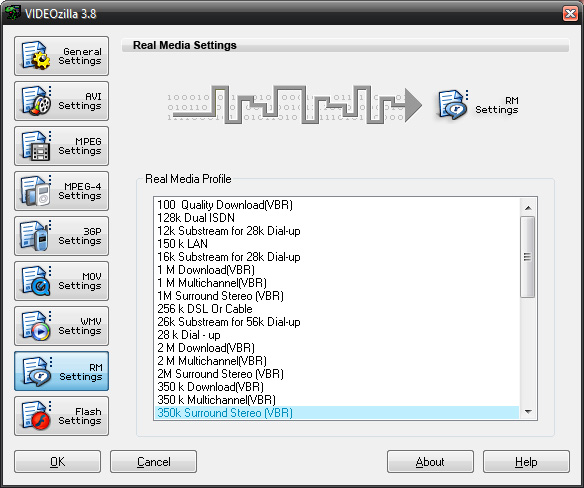
Task: Click profile list scroll up arrow
Action: [x=528, y=208]
